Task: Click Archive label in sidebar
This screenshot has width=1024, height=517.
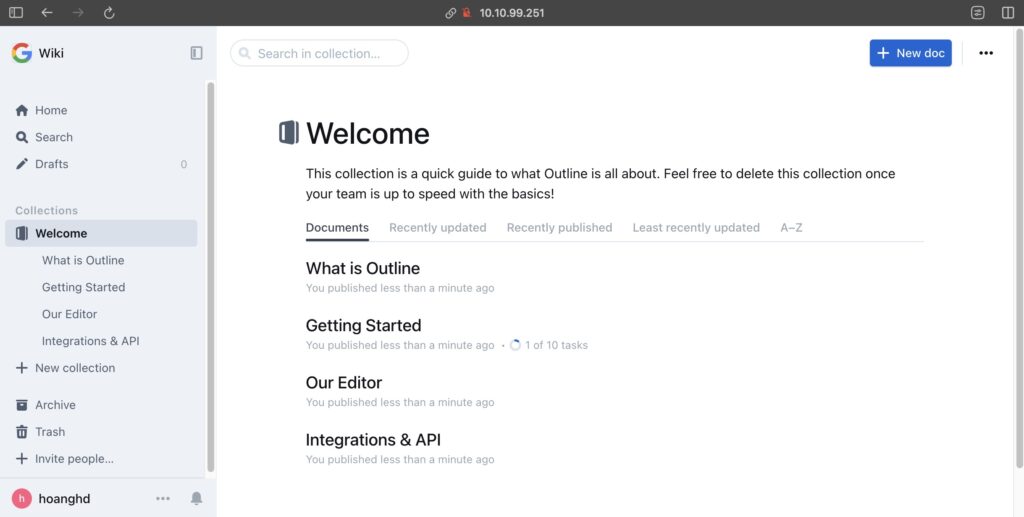Action: click(56, 405)
